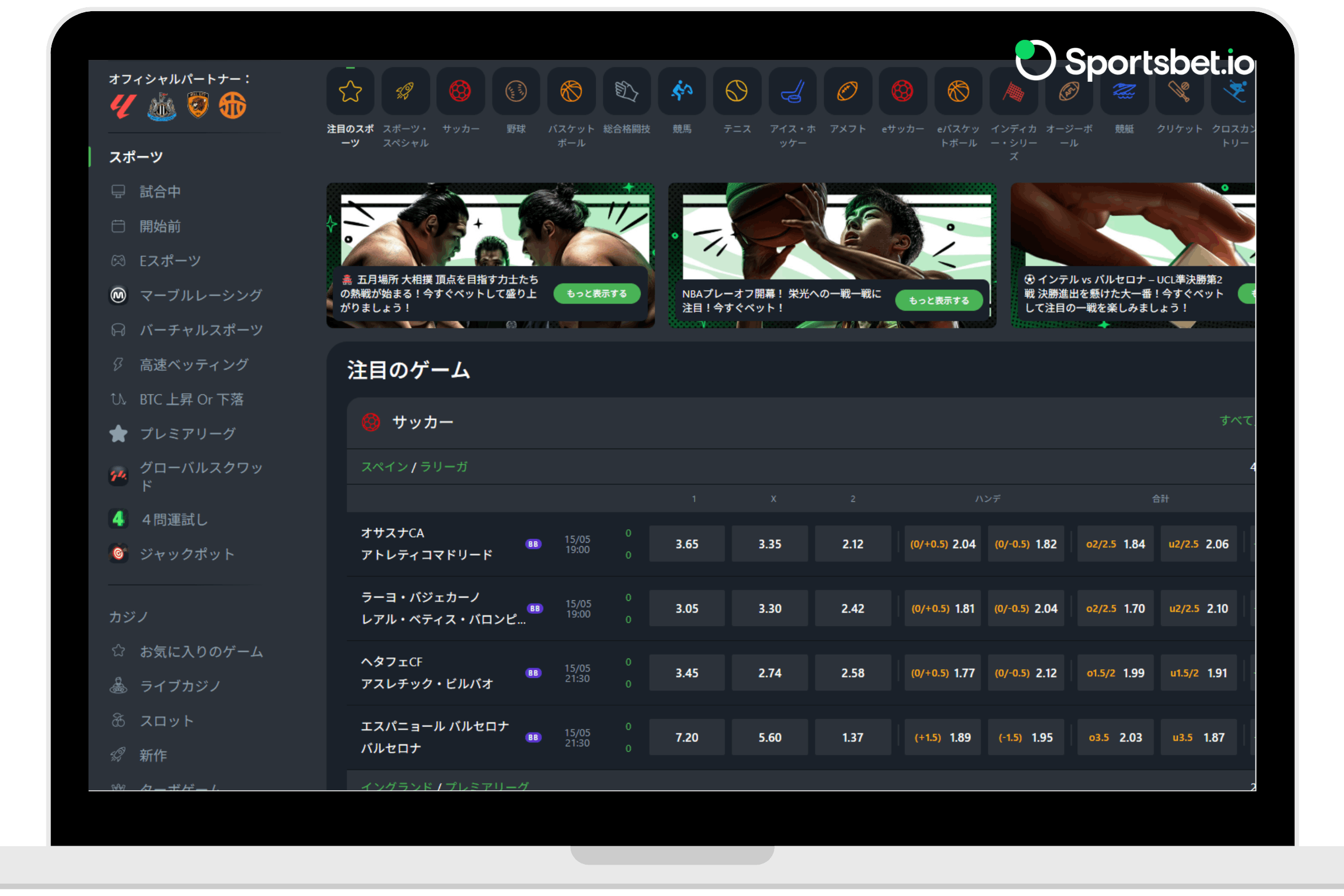Select the クリケット bat icon
The width and height of the screenshot is (1344, 896).
point(1179,91)
